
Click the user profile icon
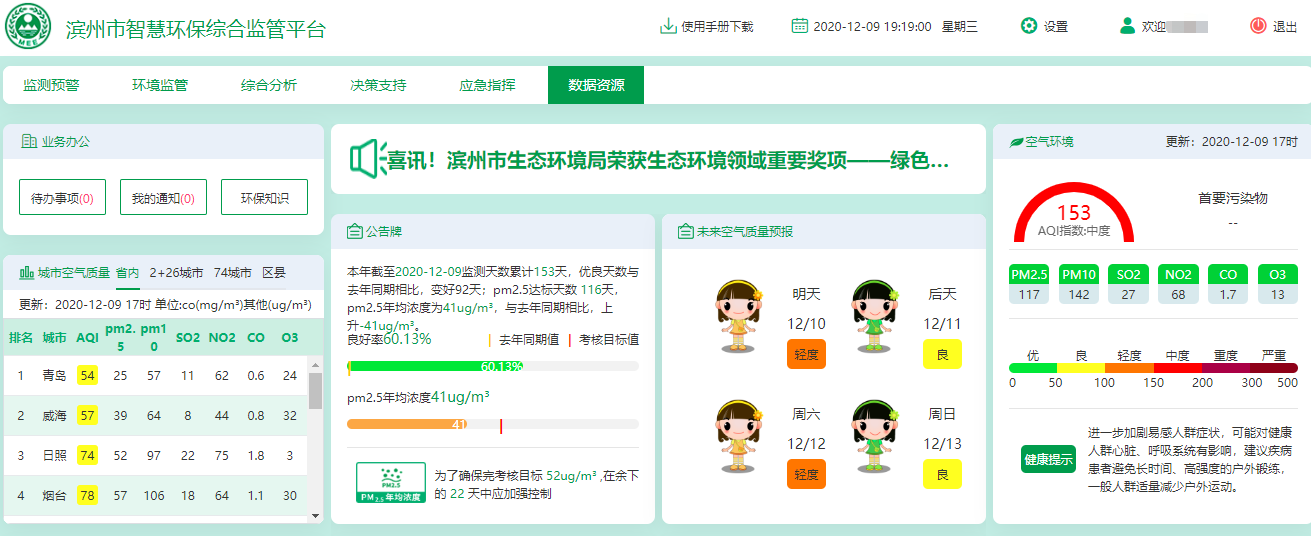click(x=1127, y=26)
